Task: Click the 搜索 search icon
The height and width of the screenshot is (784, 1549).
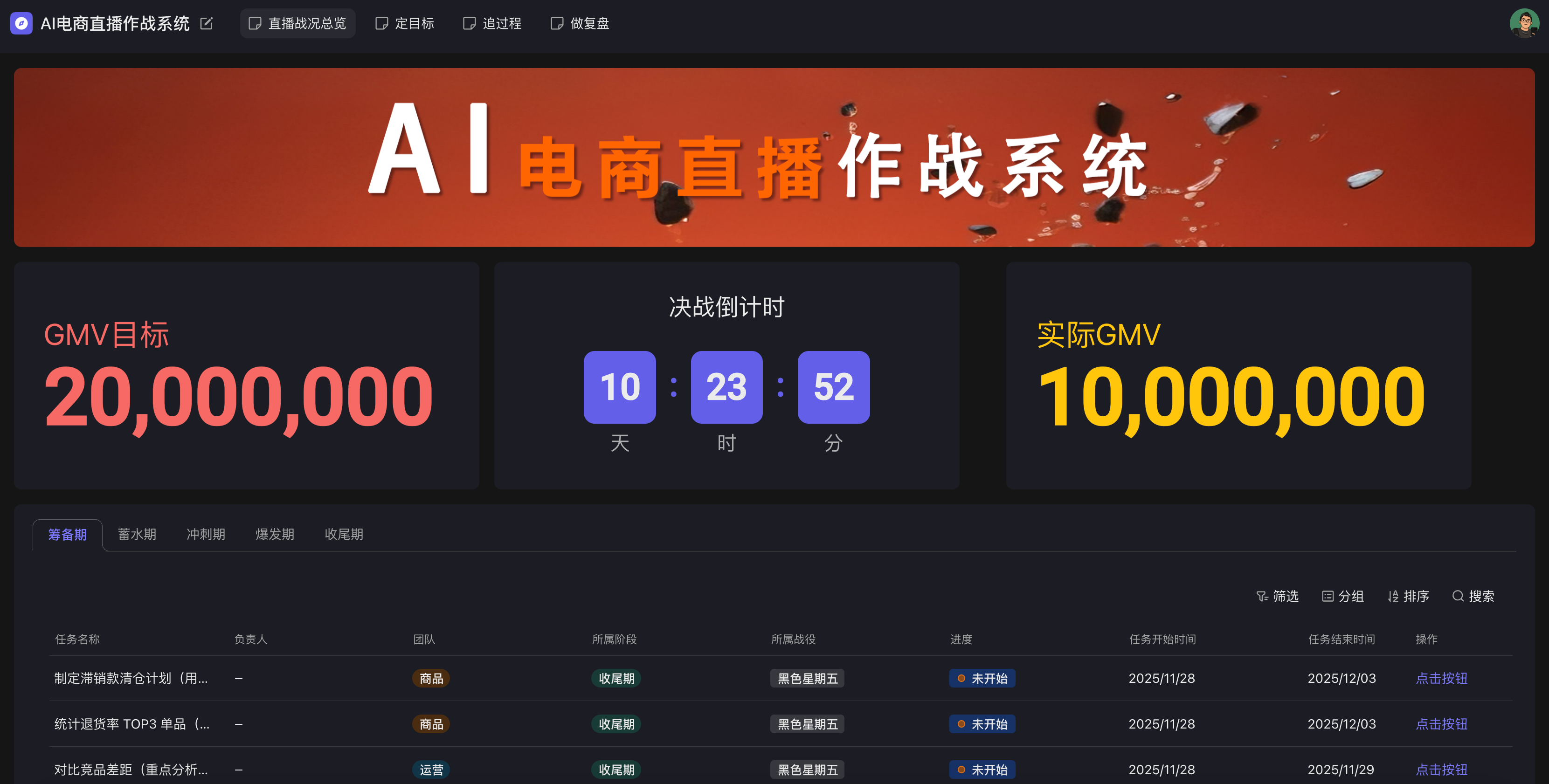Action: point(1458,596)
